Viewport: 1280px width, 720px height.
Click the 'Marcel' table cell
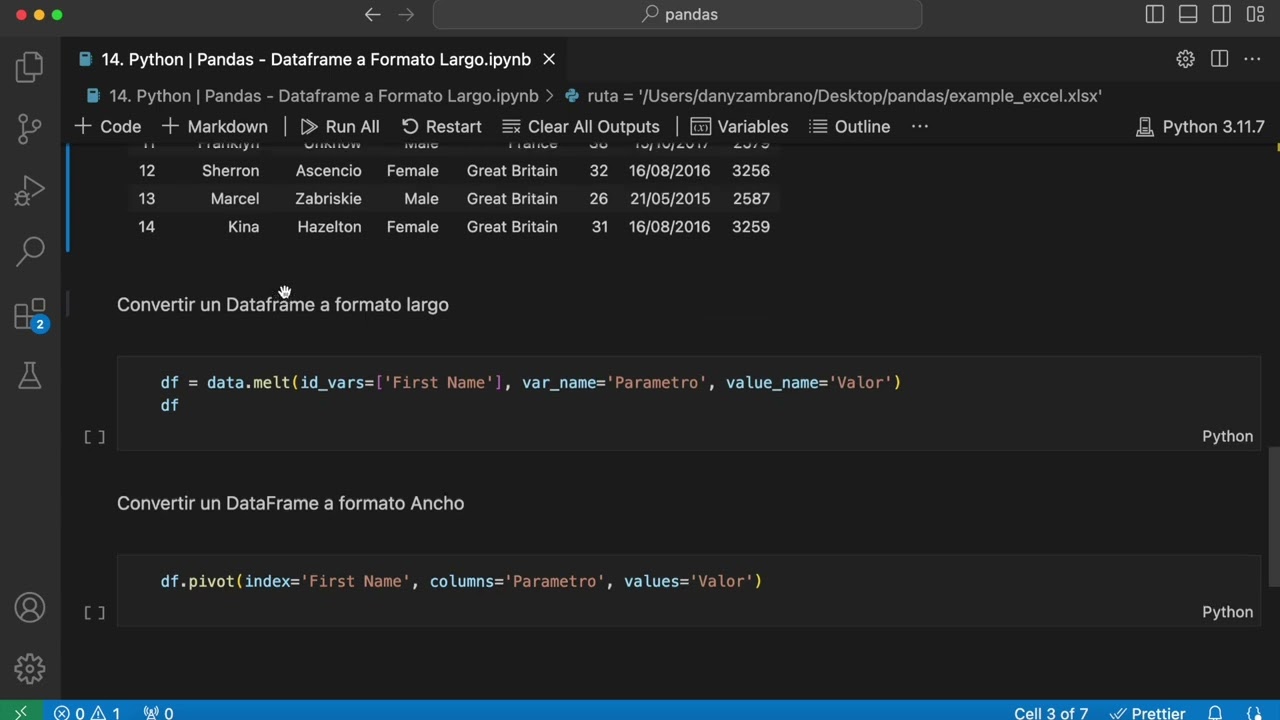tap(235, 199)
